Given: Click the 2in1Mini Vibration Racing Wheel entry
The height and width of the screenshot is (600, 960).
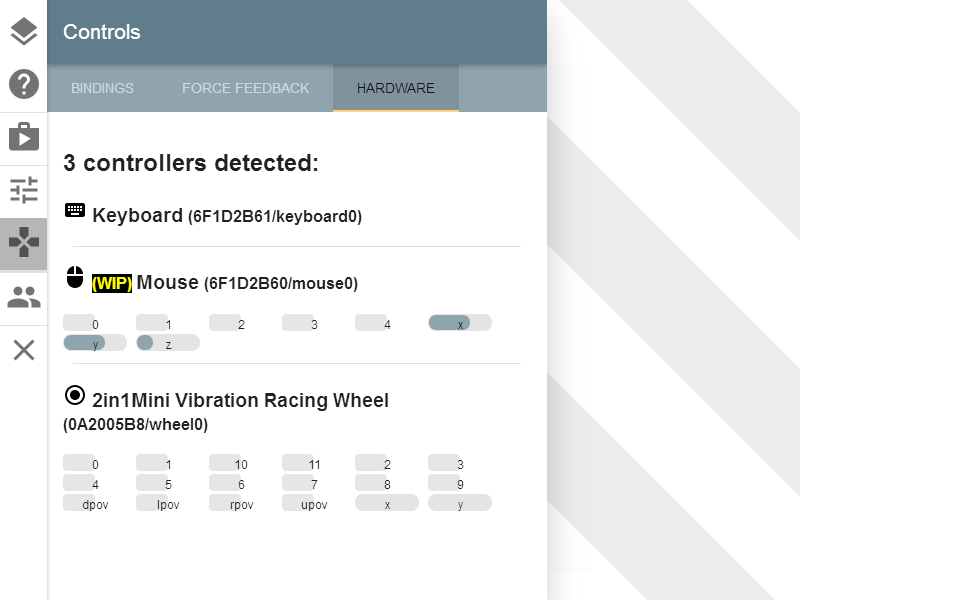Looking at the screenshot, I should (240, 400).
